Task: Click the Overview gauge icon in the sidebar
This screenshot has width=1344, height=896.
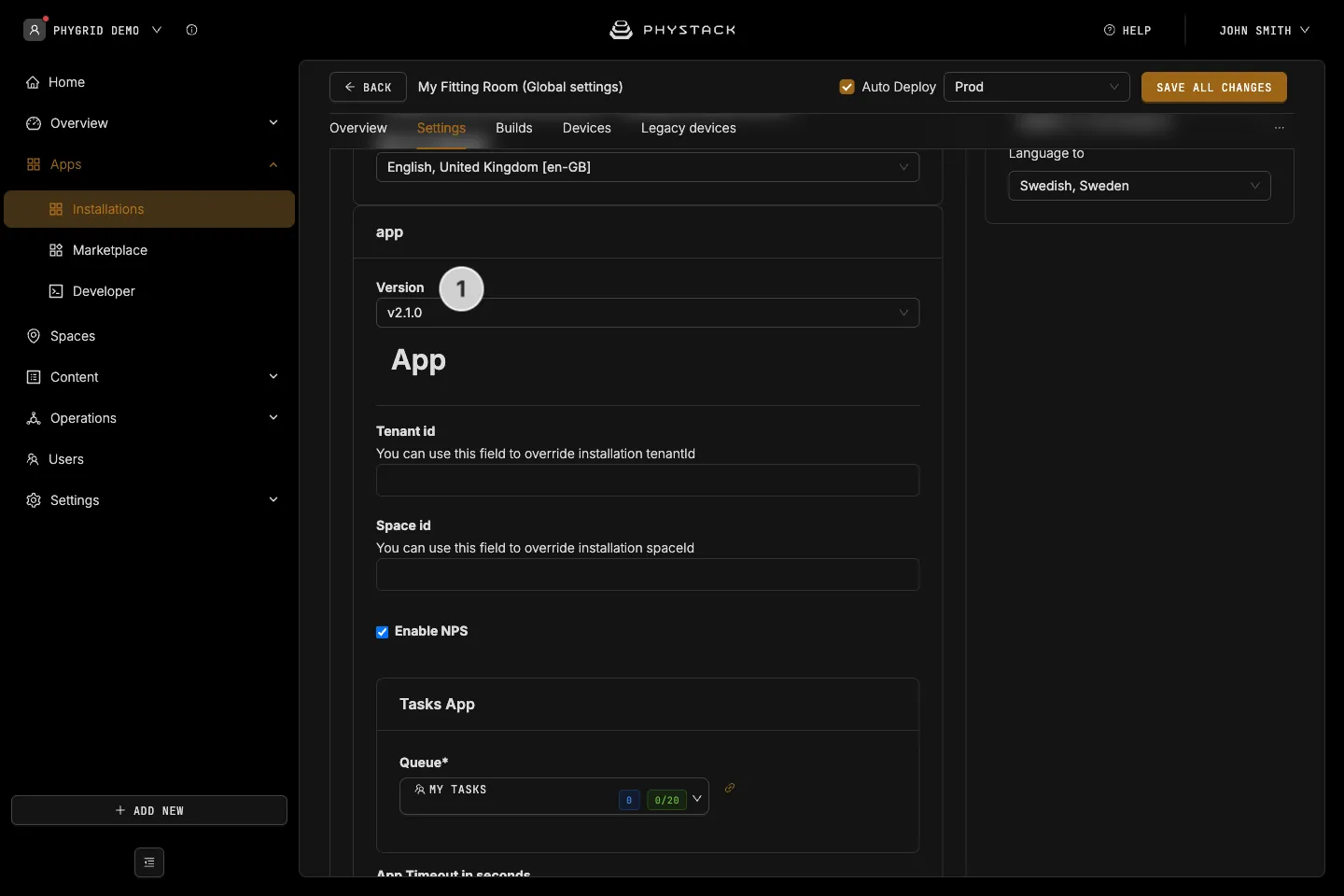Action: click(x=34, y=123)
